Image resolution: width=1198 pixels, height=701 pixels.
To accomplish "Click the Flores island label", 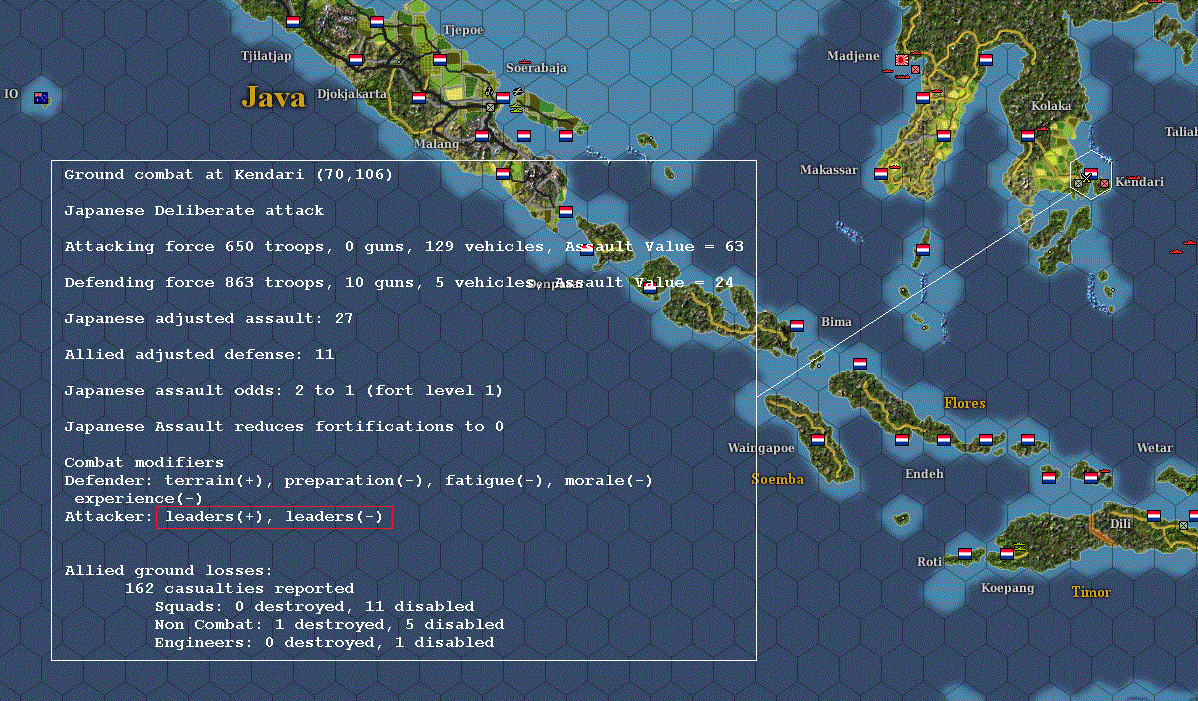I will click(x=964, y=403).
